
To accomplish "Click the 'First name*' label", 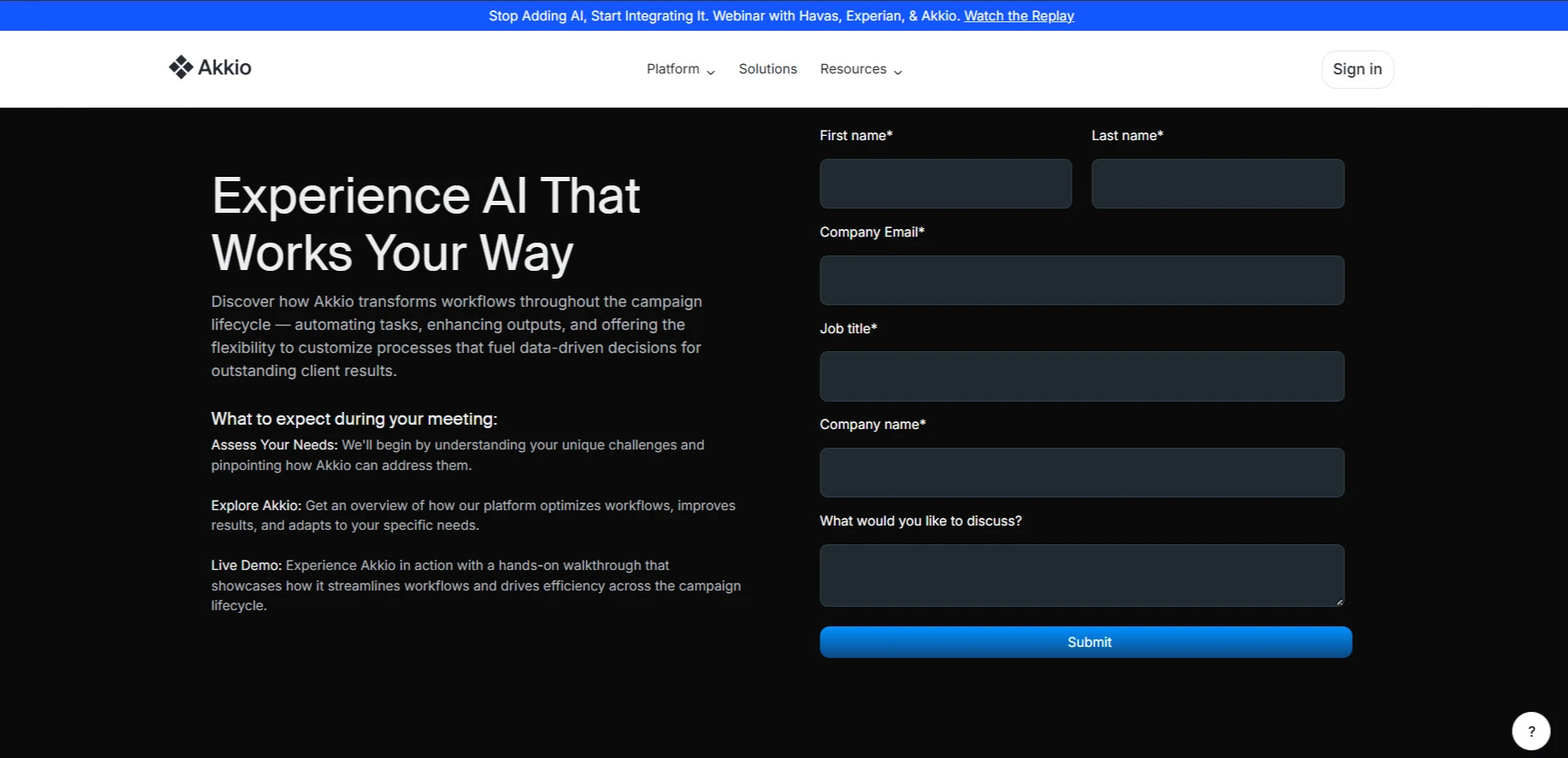I will click(x=855, y=136).
